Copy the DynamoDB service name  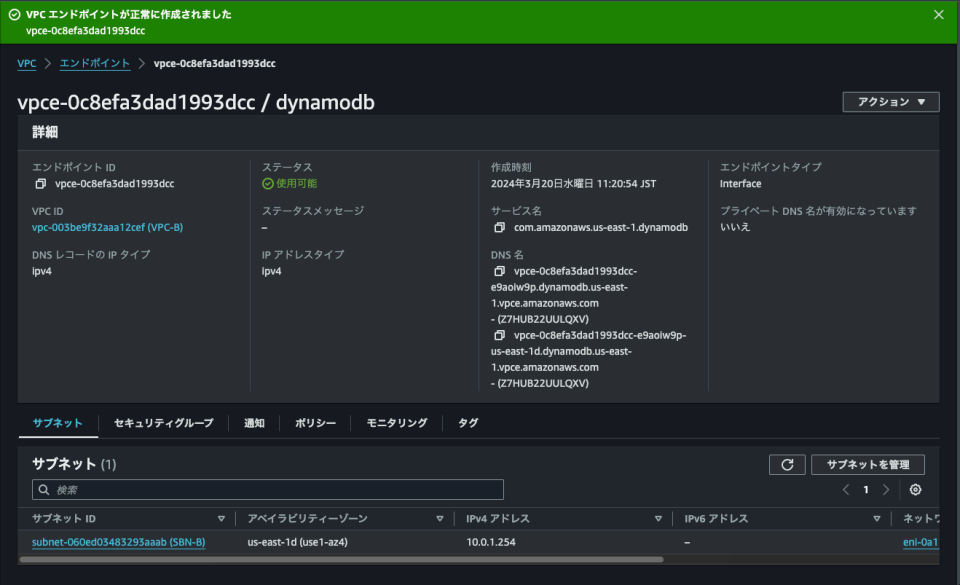pyautogui.click(x=497, y=227)
